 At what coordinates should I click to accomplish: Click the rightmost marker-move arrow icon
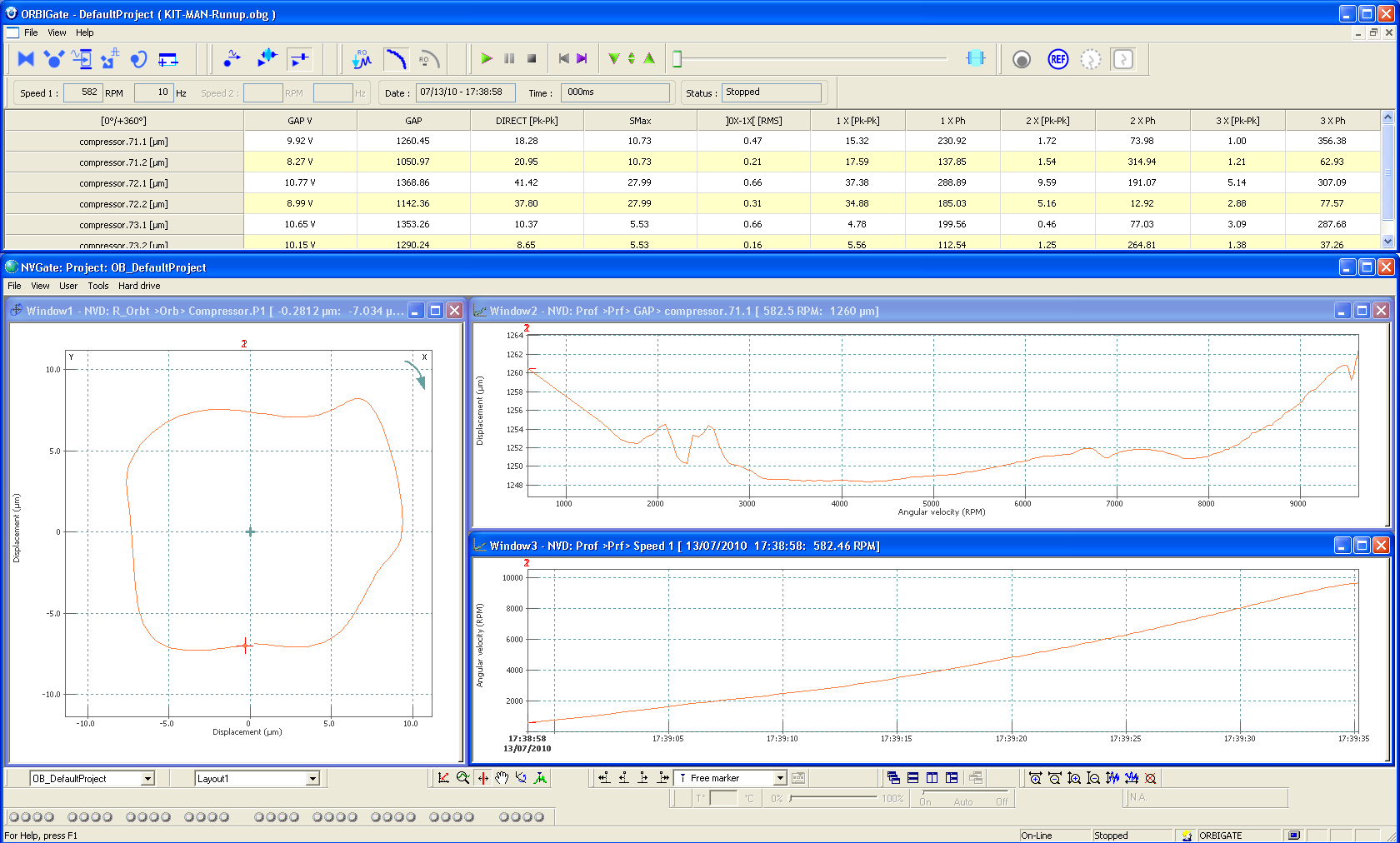point(662,778)
